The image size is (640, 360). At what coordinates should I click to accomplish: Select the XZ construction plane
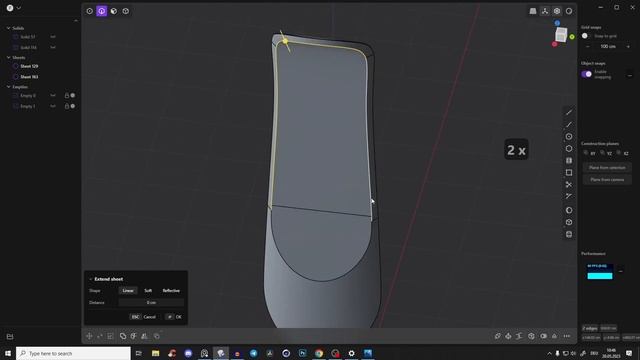[623, 153]
